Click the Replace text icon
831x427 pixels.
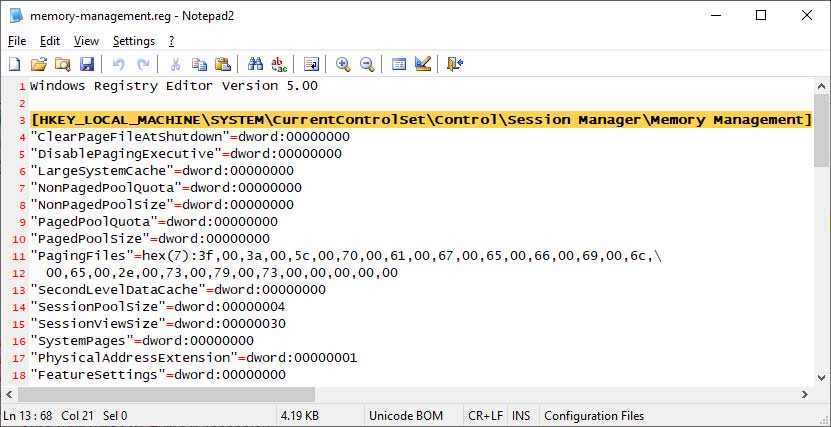[x=279, y=64]
